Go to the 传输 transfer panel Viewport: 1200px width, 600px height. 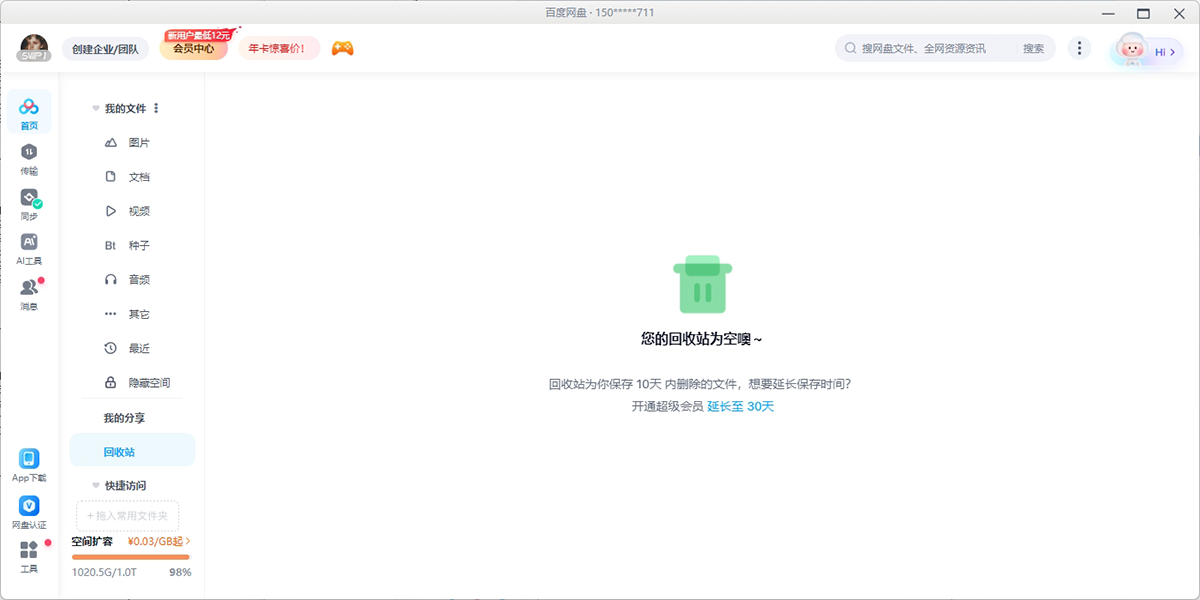click(x=29, y=159)
